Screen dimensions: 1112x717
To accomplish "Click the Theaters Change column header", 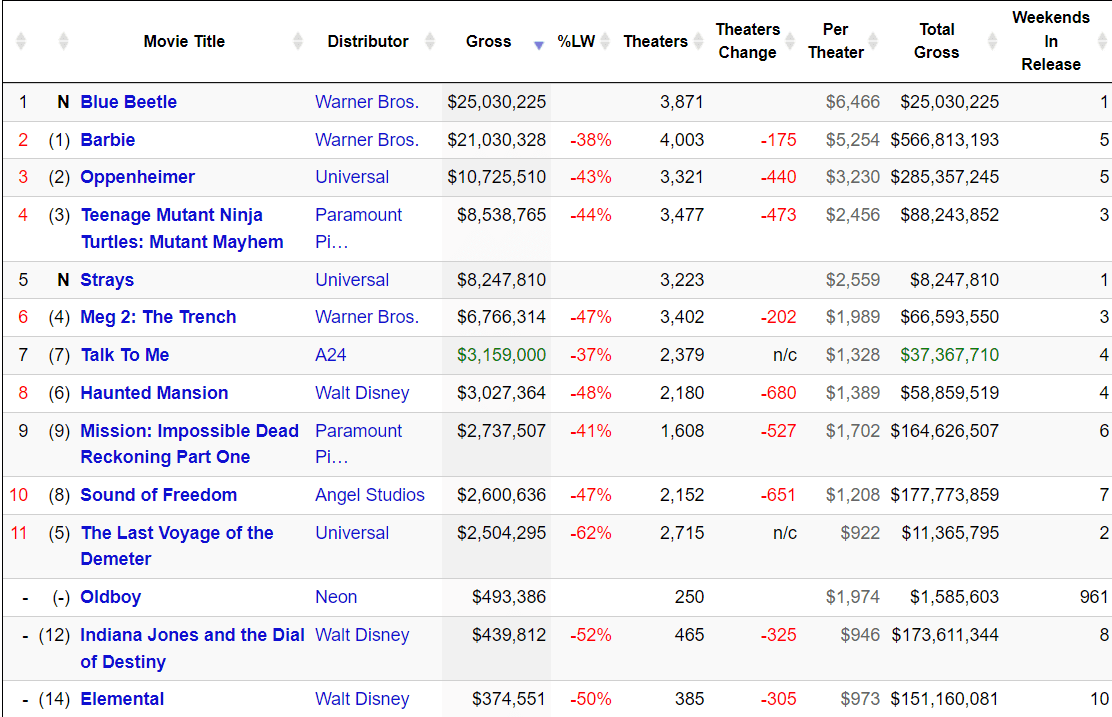I will coord(747,41).
